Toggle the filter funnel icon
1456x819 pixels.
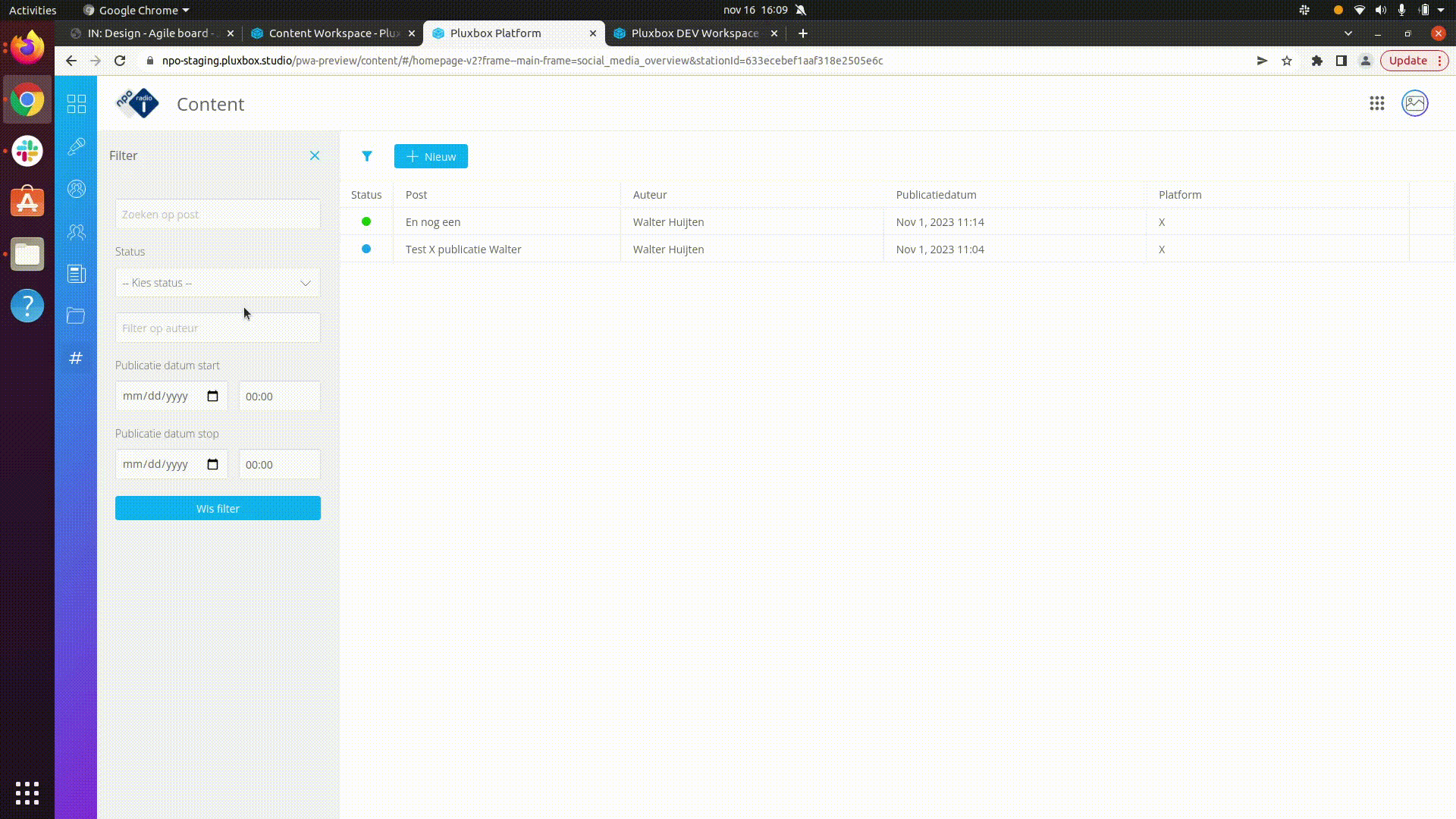(x=367, y=156)
